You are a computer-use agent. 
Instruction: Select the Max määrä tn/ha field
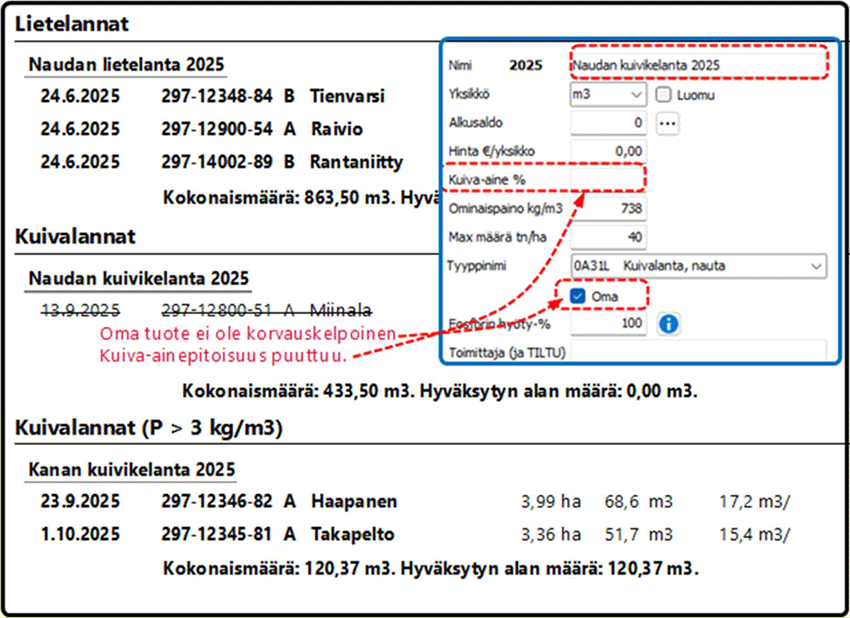pos(608,237)
